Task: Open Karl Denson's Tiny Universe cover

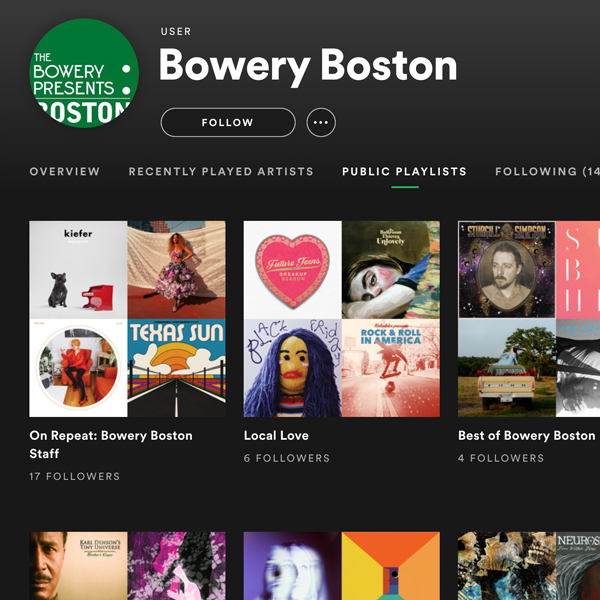Action: pos(78,566)
